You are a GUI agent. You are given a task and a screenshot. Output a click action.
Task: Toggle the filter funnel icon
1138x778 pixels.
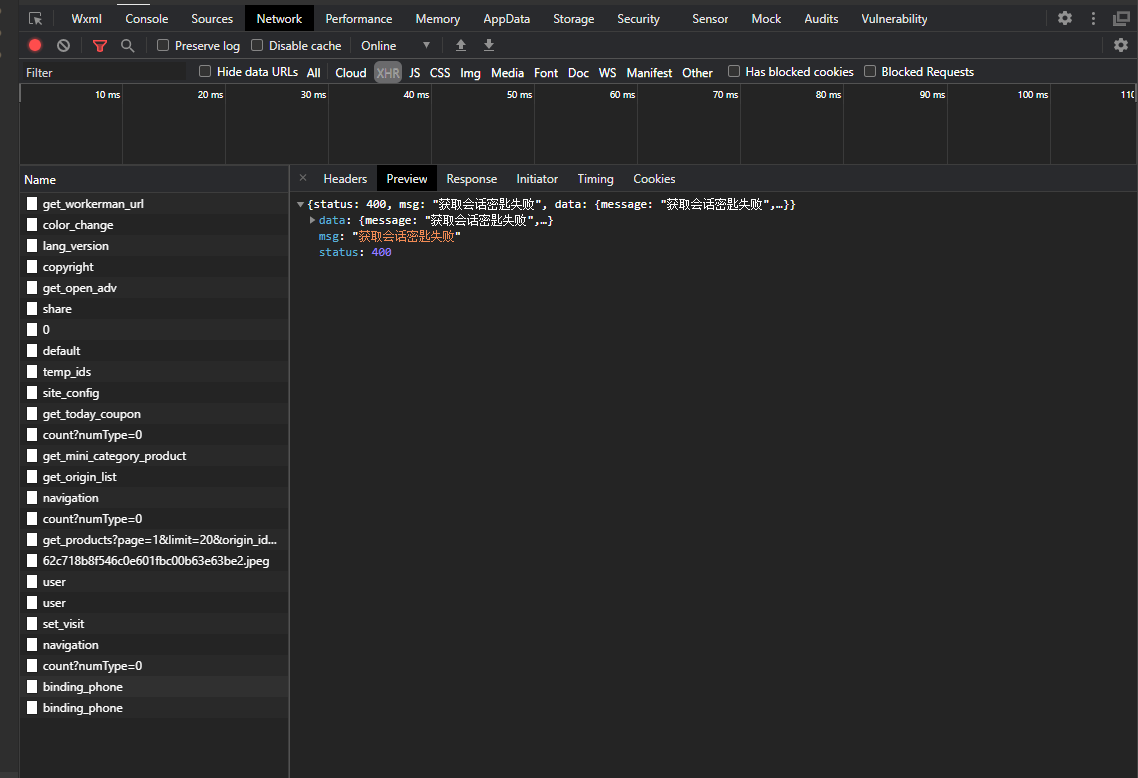(100, 46)
